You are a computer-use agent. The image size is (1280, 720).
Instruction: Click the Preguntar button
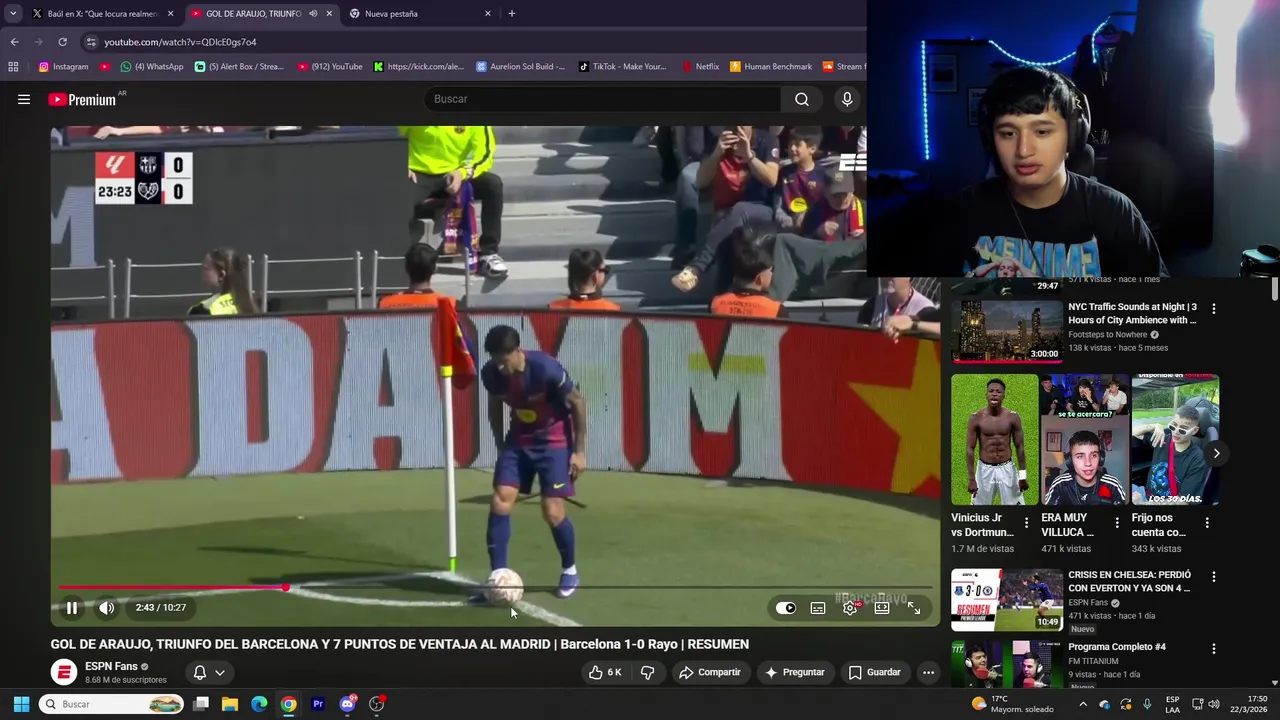(x=795, y=672)
